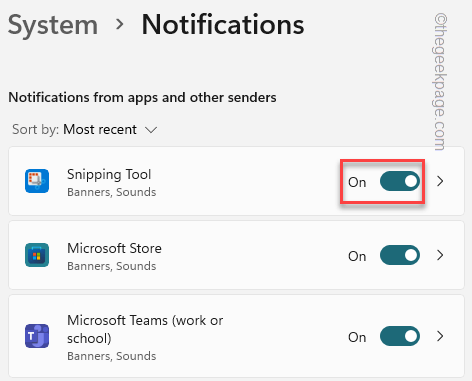Screen dimensions: 472x381
Task: Click Banners, Sounds under Snipping Tool
Action: click(x=112, y=192)
